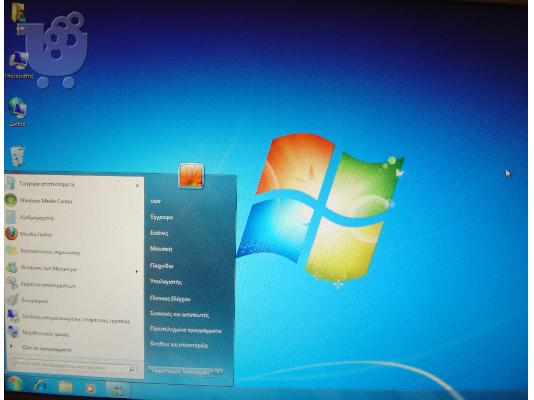Open Windows Media Player on the taskbar
Image resolution: width=534 pixels, height=400 pixels.
[90, 388]
